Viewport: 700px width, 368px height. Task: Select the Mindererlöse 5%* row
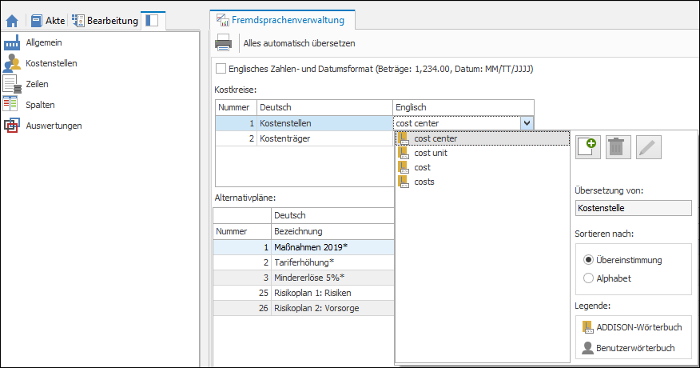click(304, 278)
